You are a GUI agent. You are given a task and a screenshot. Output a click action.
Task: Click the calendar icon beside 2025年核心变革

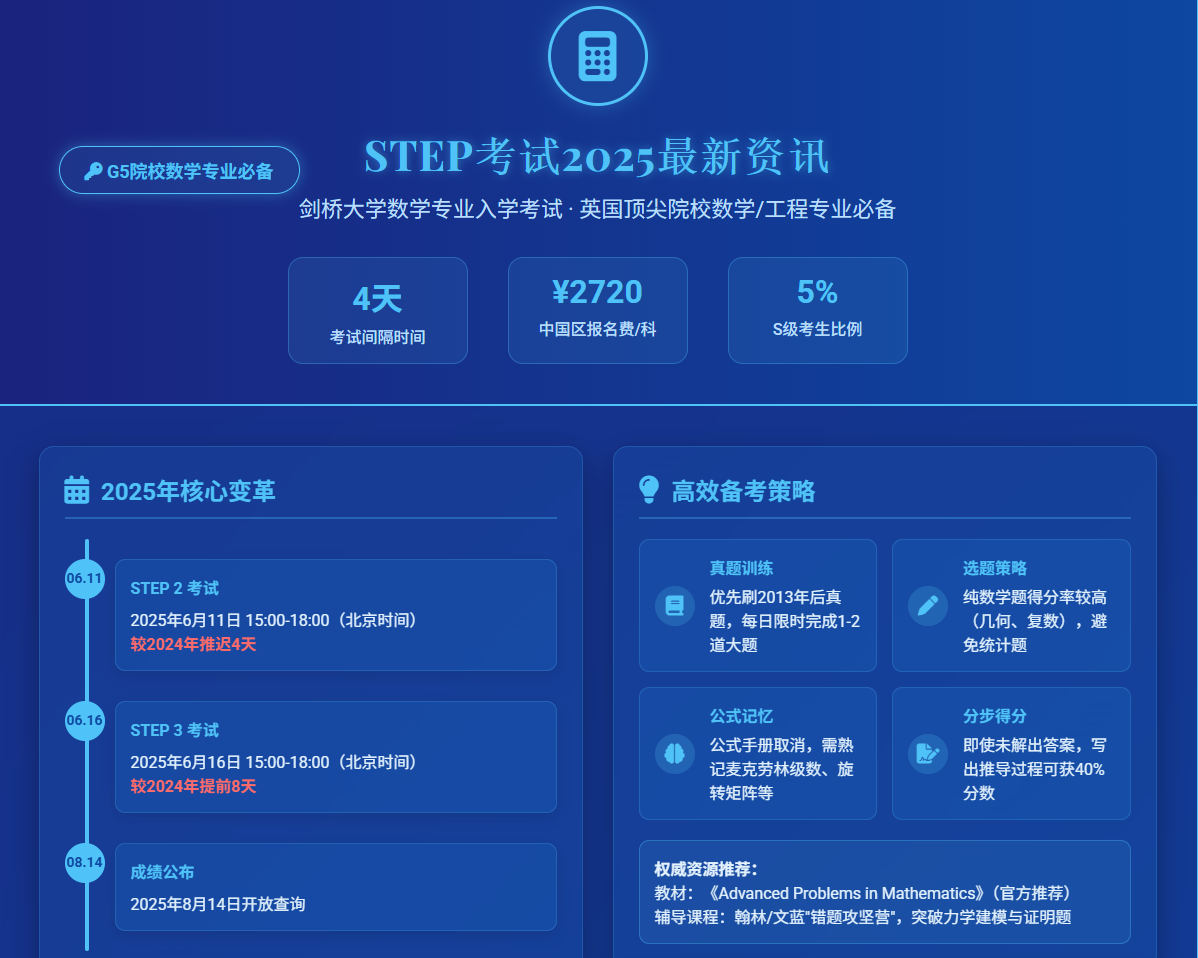tap(76, 490)
